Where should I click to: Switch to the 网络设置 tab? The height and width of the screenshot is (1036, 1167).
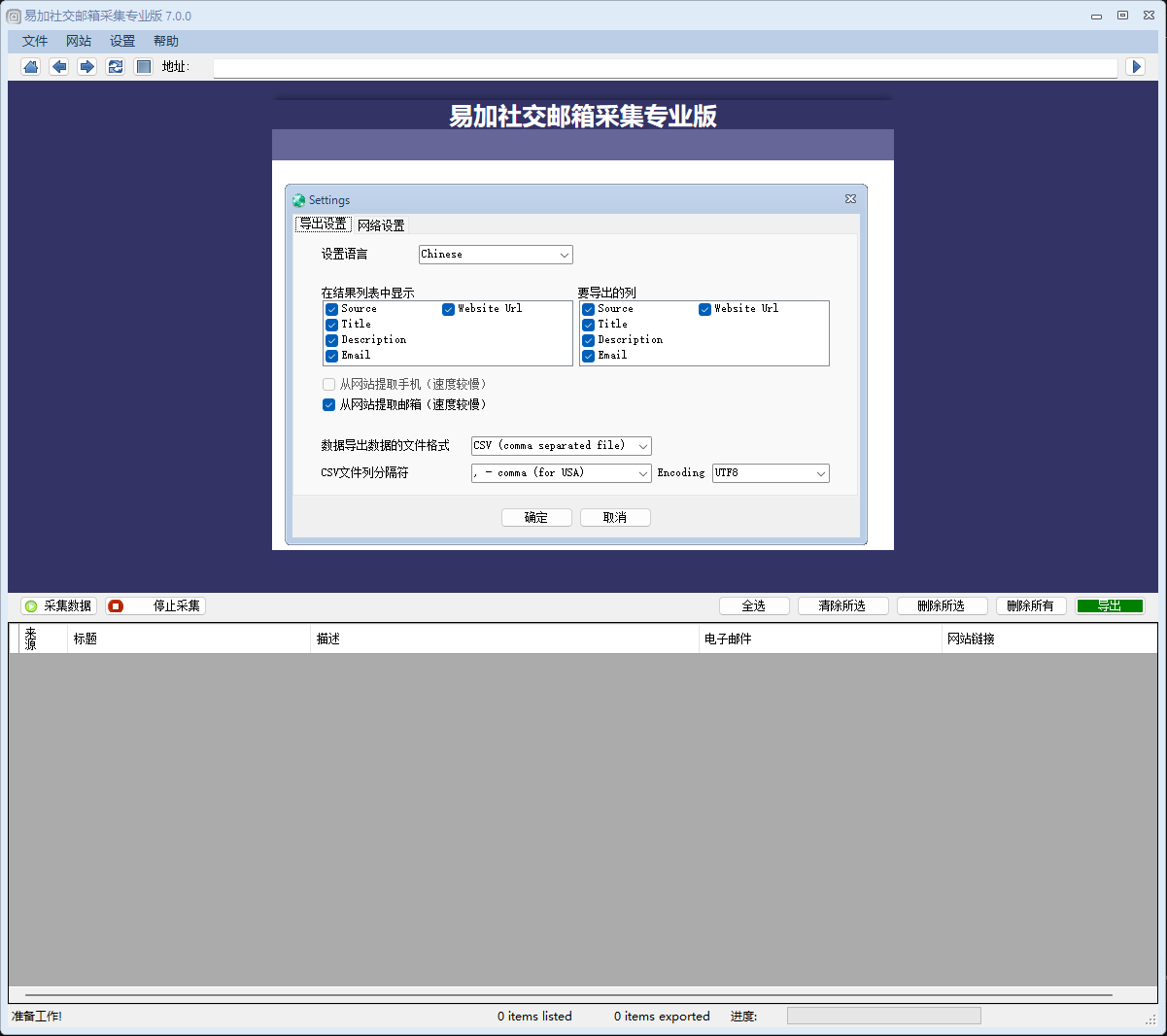coord(381,225)
